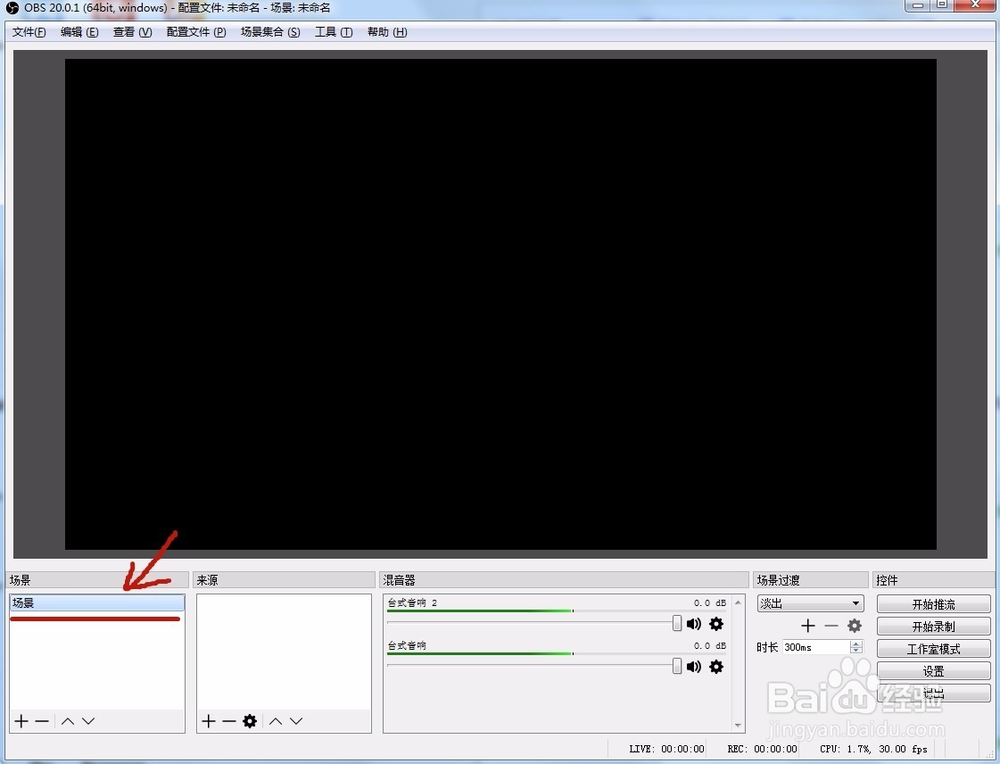This screenshot has height=764, width=1000.
Task: Click the OBS logo in title bar
Action: (x=12, y=8)
